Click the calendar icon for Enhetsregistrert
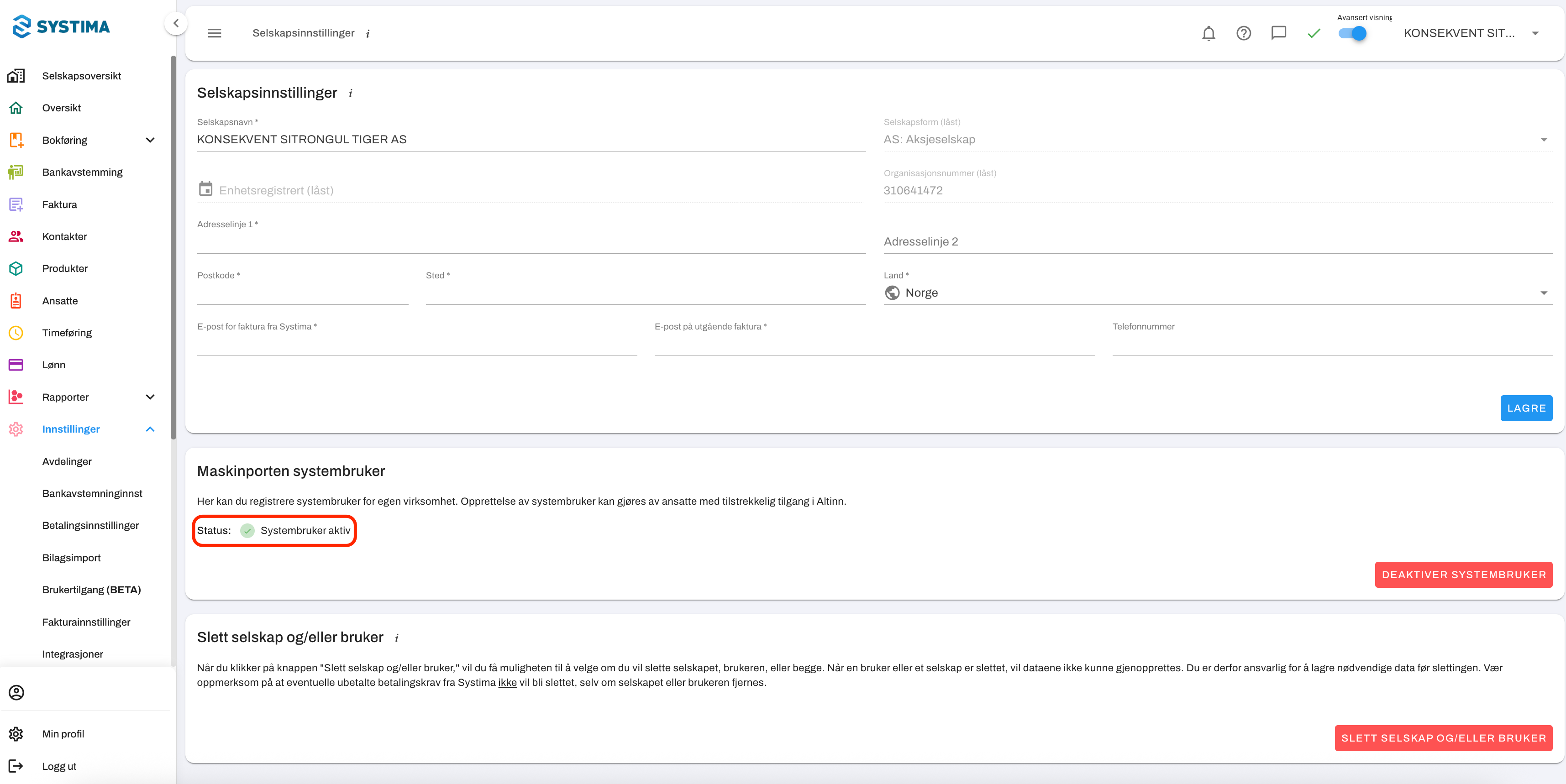This screenshot has height=784, width=1566. click(205, 189)
